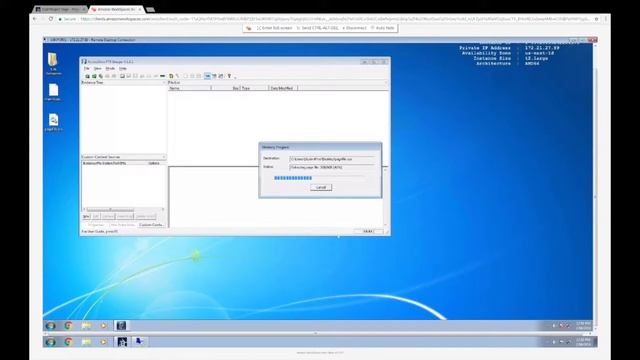
Task: Click the Start button on the upper remote taskbar
Action: coord(51,326)
